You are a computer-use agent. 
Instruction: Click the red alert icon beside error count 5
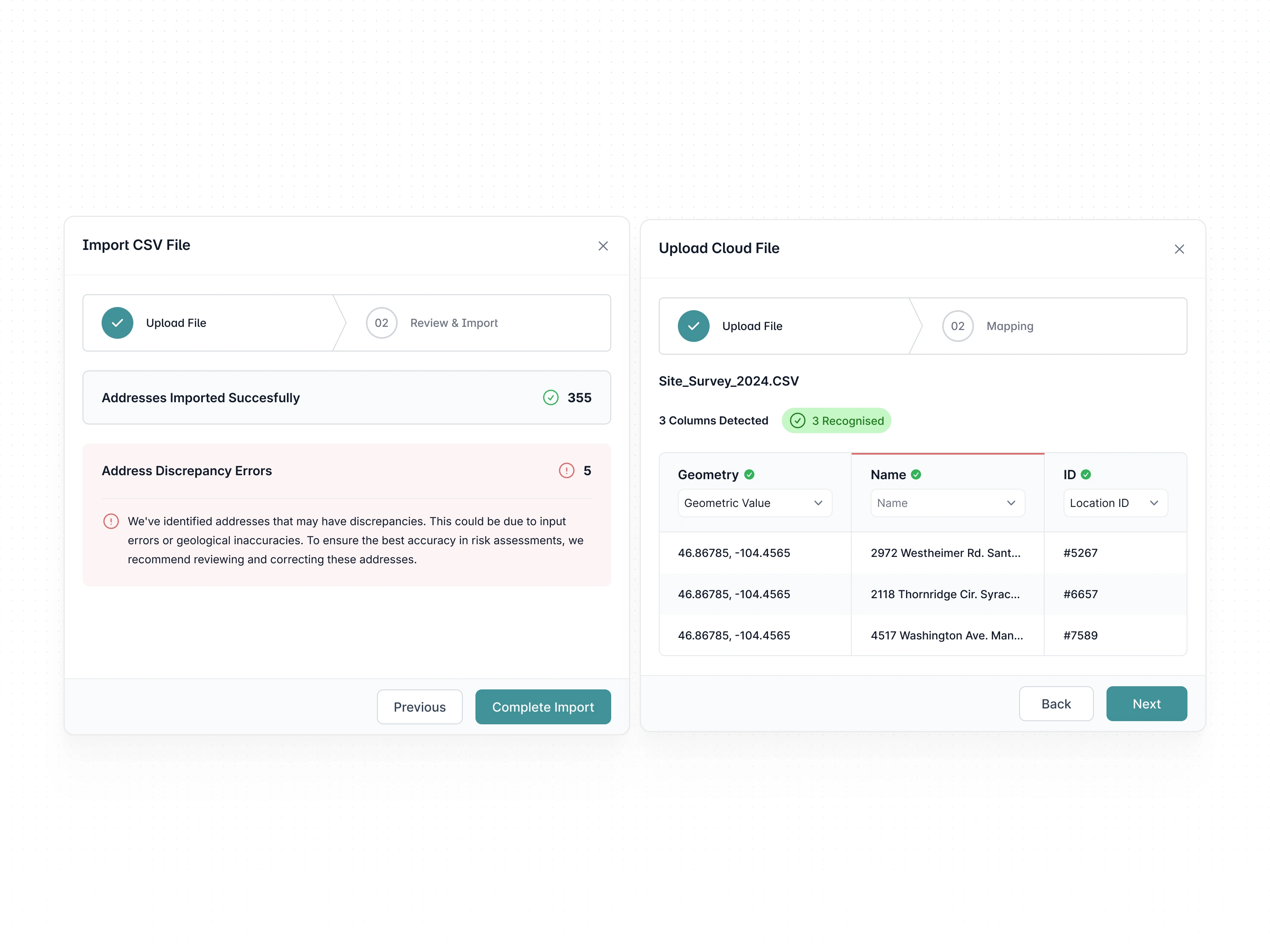pos(566,470)
